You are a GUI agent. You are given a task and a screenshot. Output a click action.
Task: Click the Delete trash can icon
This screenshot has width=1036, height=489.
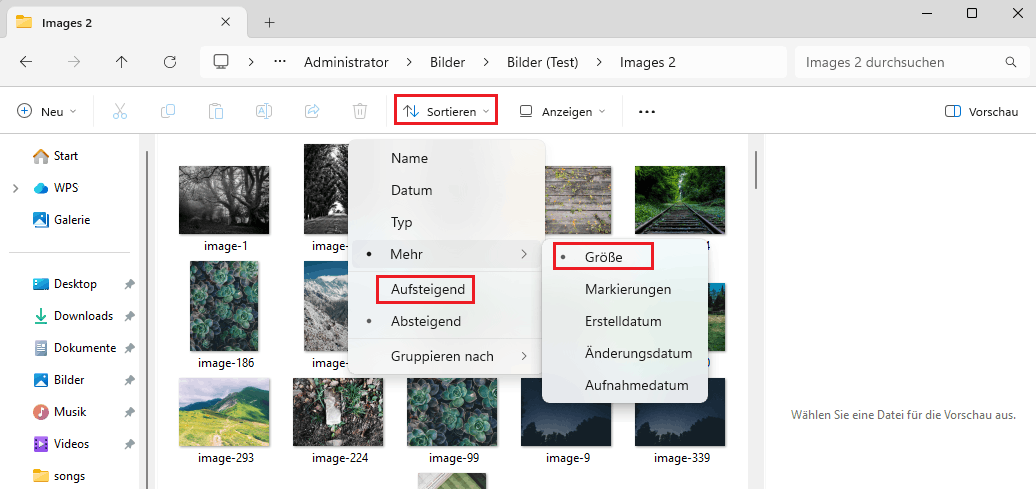pyautogui.click(x=360, y=111)
